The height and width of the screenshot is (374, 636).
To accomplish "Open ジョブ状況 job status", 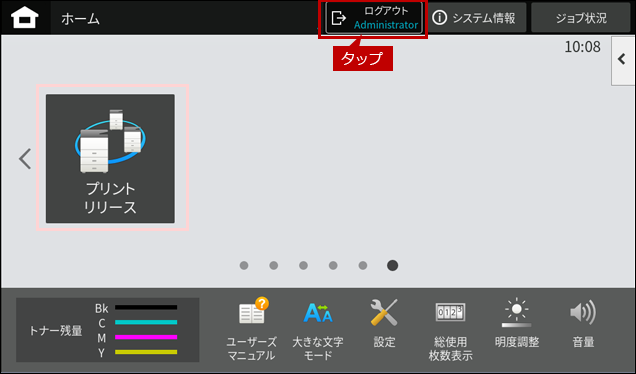I will pos(581,18).
